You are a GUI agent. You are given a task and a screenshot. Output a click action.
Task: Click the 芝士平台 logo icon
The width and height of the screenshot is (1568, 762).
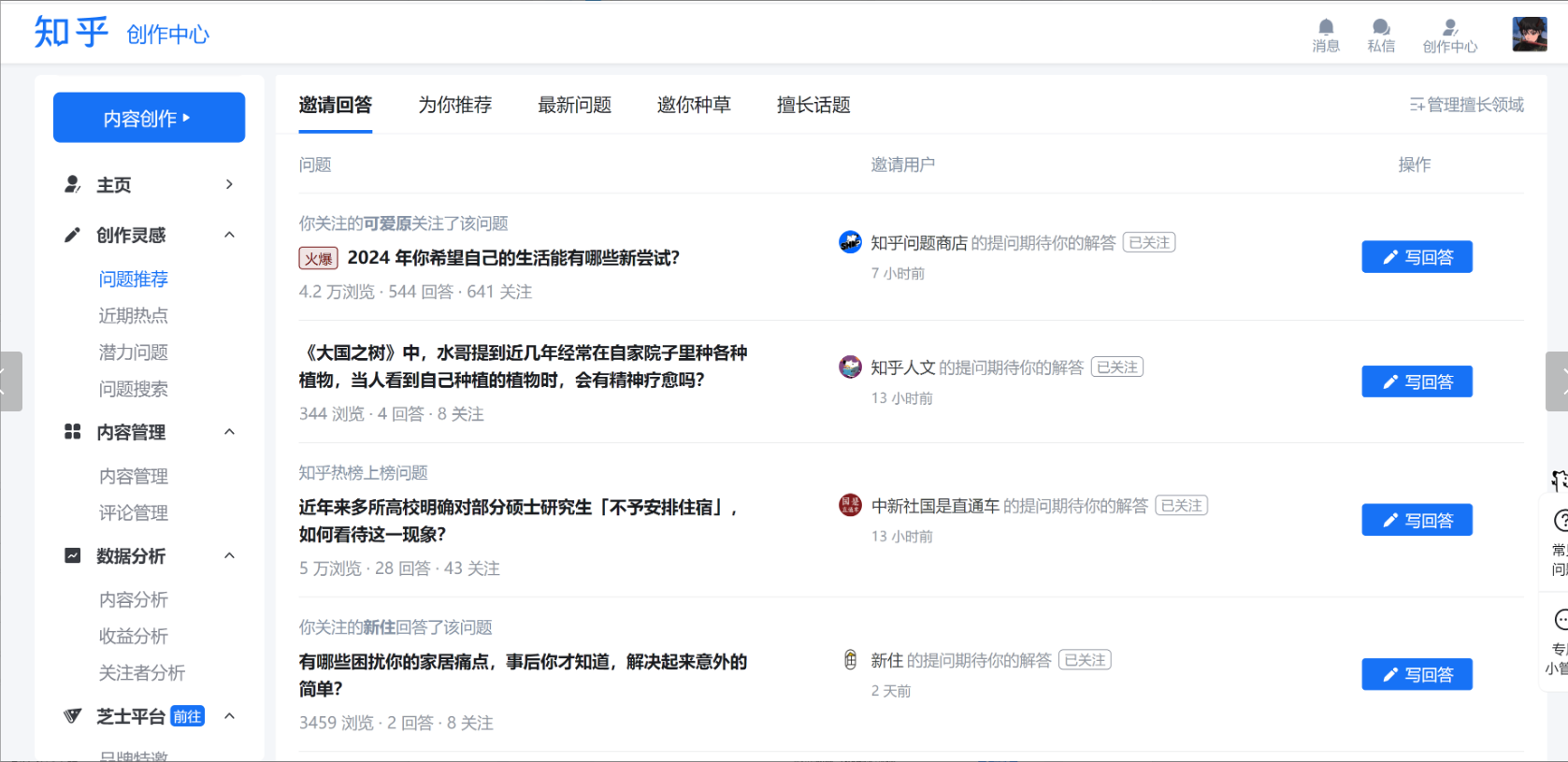coord(72,716)
